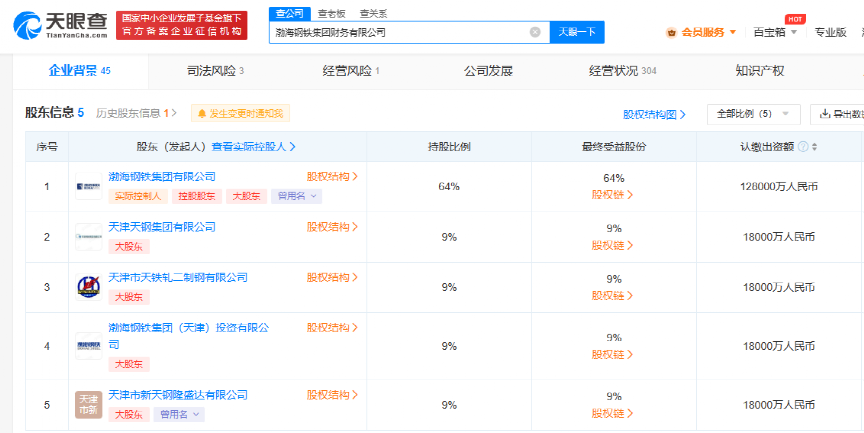Open 天津天钢集团有限公司 shareholder link

162,227
